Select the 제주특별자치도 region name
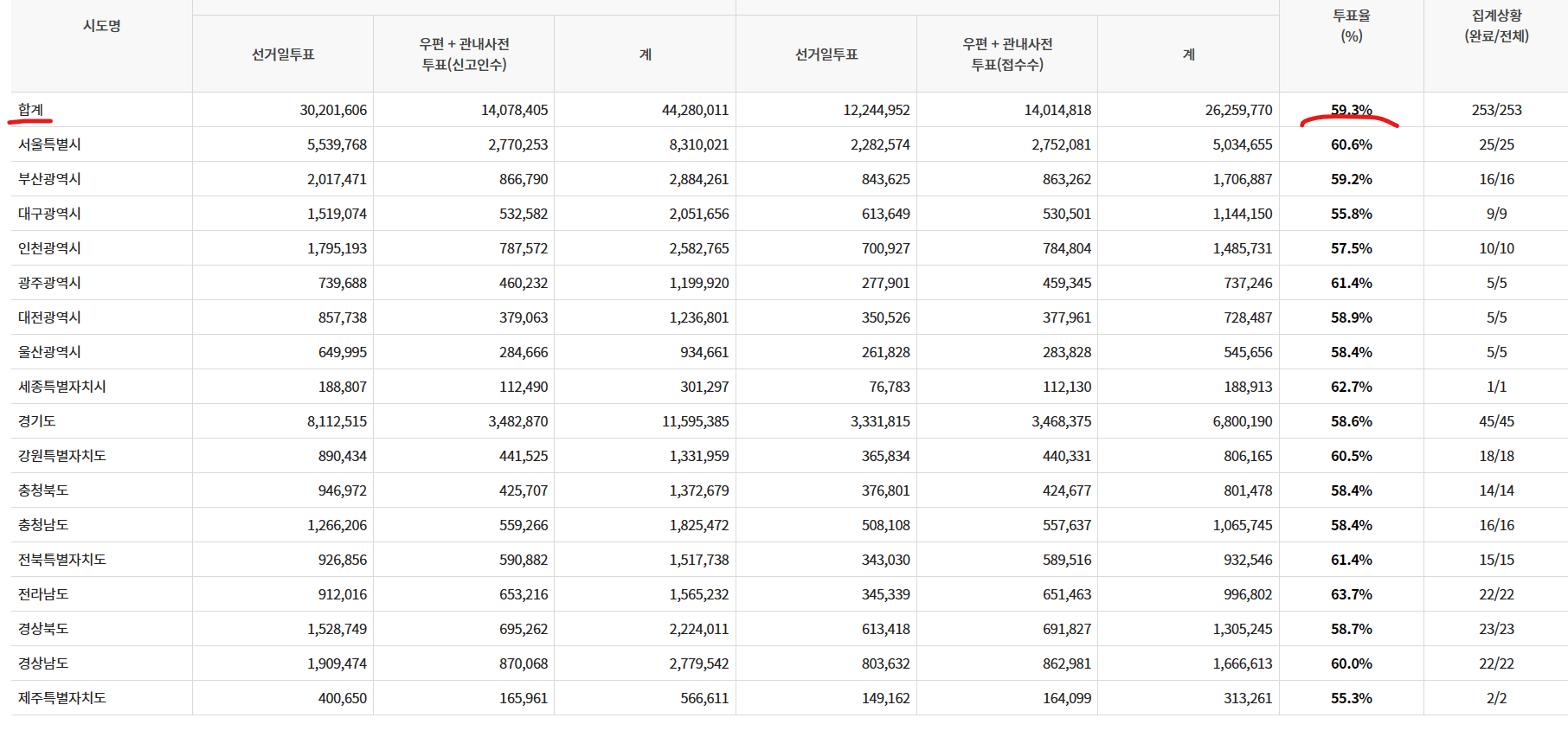Screen dimensions: 1568x737 (x=62, y=698)
